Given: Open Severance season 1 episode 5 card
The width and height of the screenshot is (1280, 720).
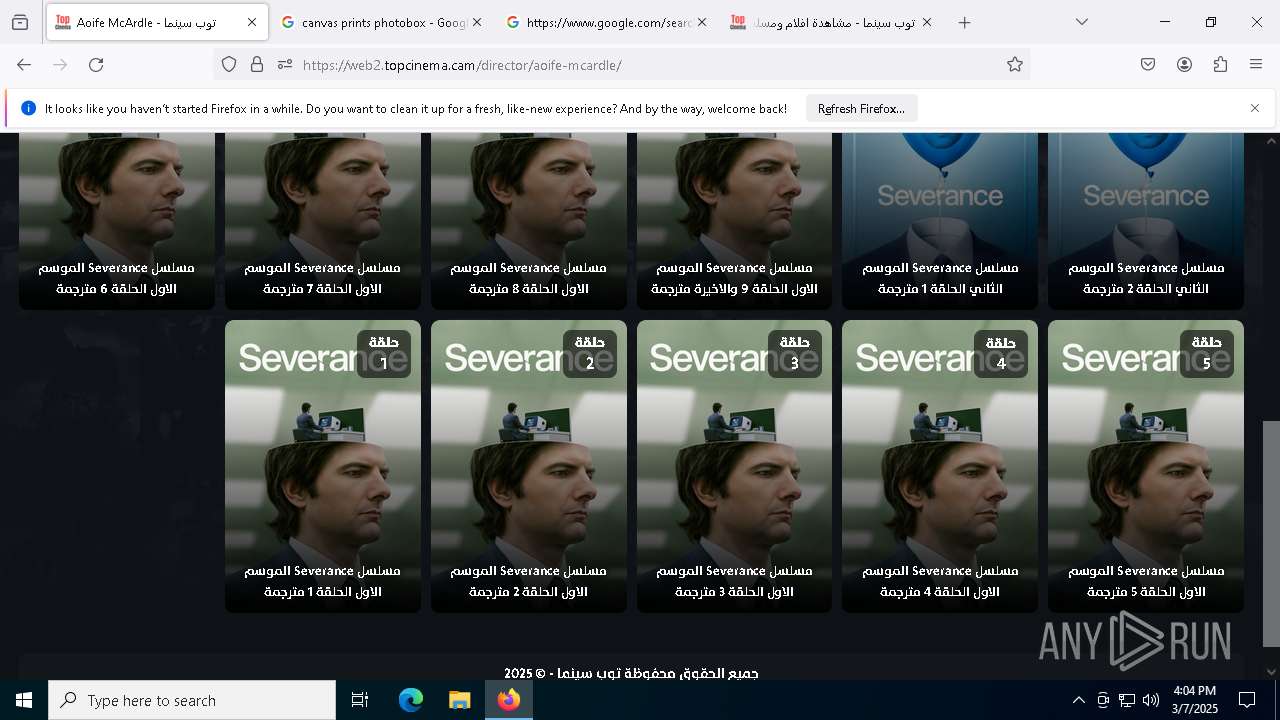Looking at the screenshot, I should (x=1146, y=466).
